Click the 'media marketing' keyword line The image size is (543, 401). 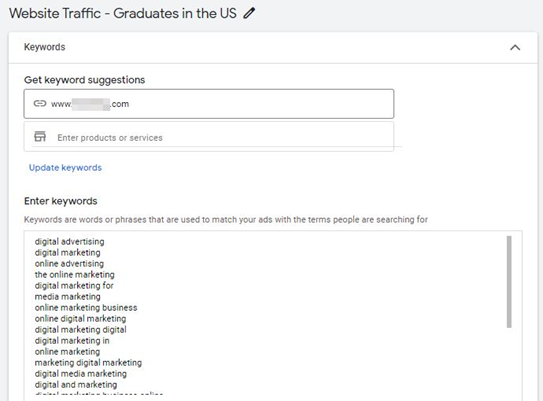coord(68,297)
